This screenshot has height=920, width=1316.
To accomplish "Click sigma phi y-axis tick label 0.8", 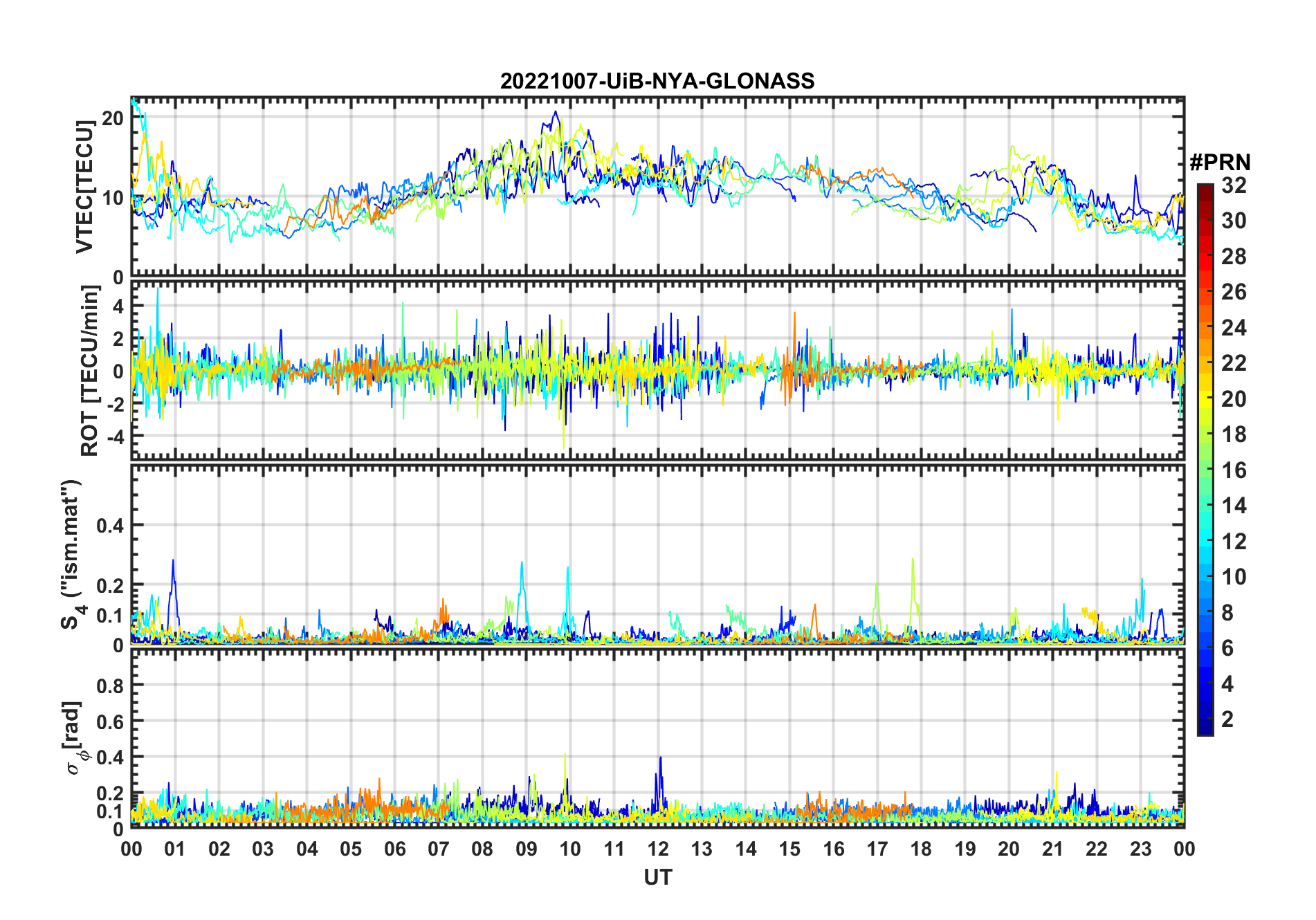I will tap(110, 686).
